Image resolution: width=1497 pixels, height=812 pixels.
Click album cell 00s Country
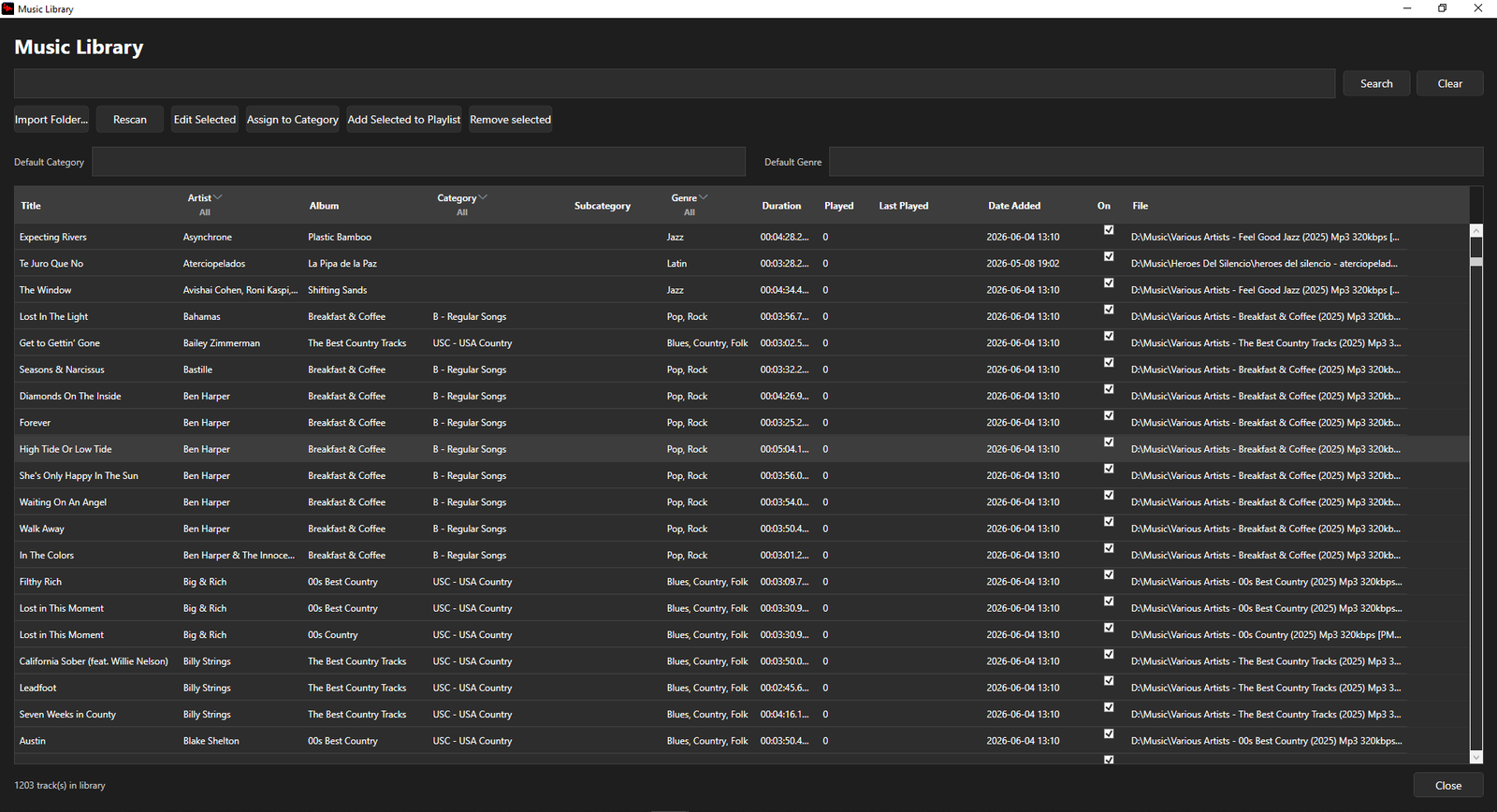tap(333, 634)
